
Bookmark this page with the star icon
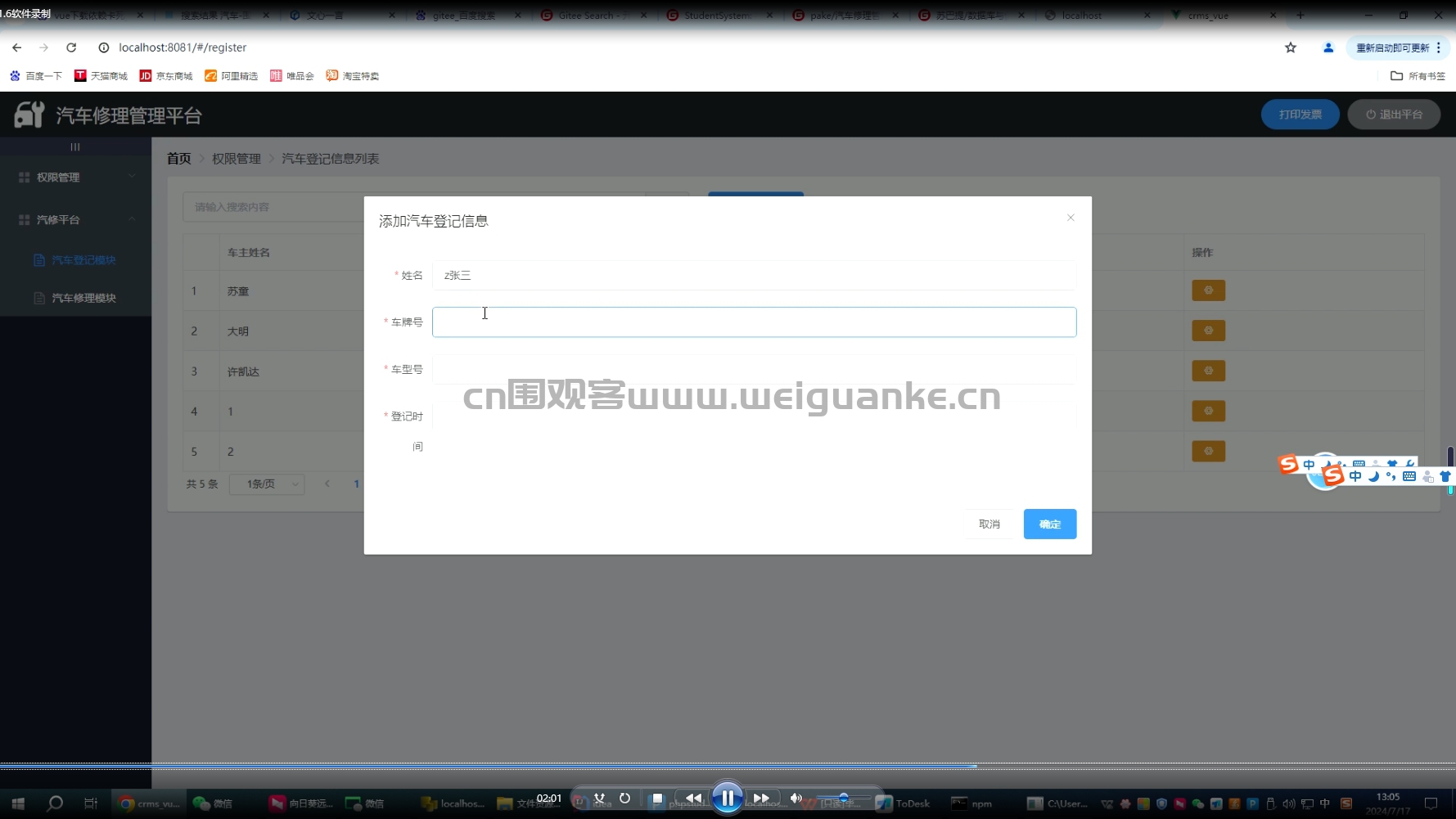[1291, 47]
